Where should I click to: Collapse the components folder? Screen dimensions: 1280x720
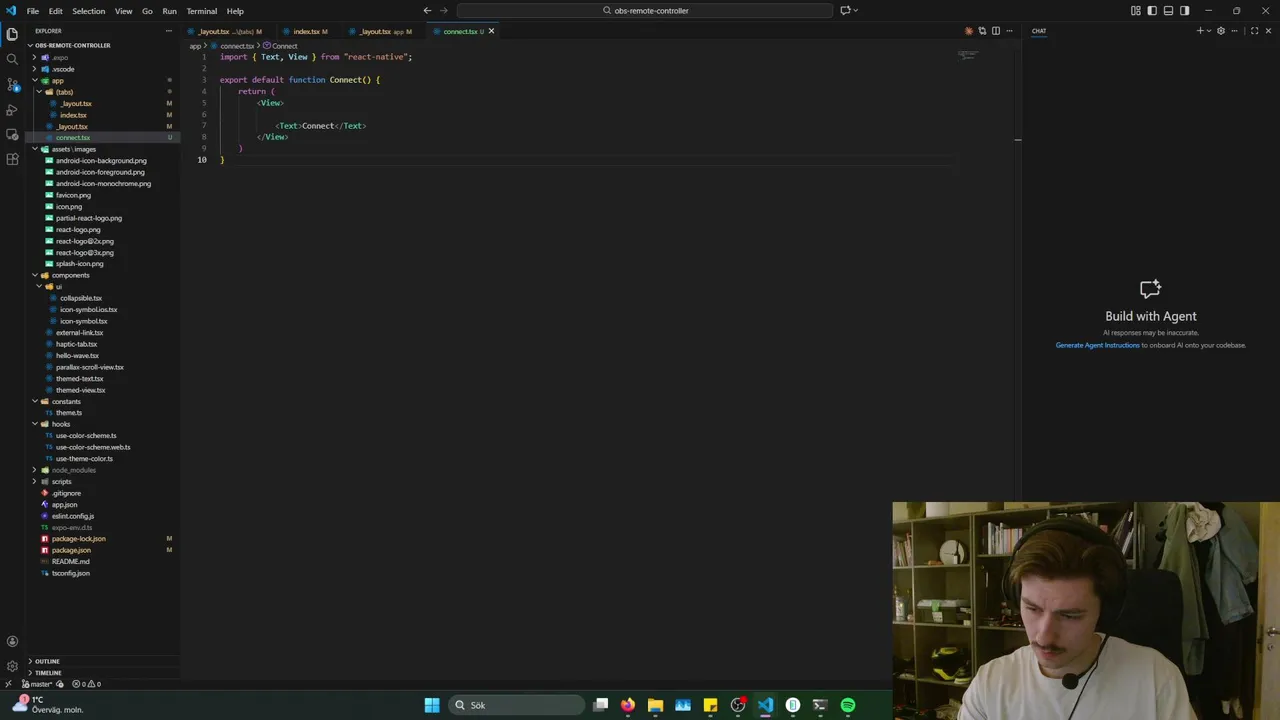click(70, 275)
